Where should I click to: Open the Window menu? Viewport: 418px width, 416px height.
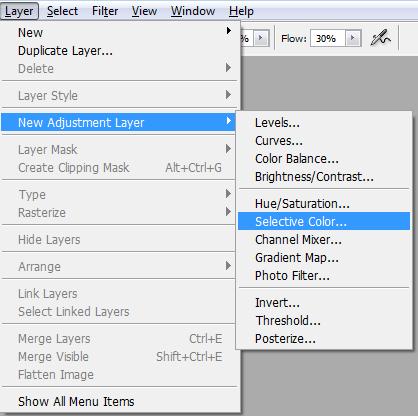tap(193, 11)
